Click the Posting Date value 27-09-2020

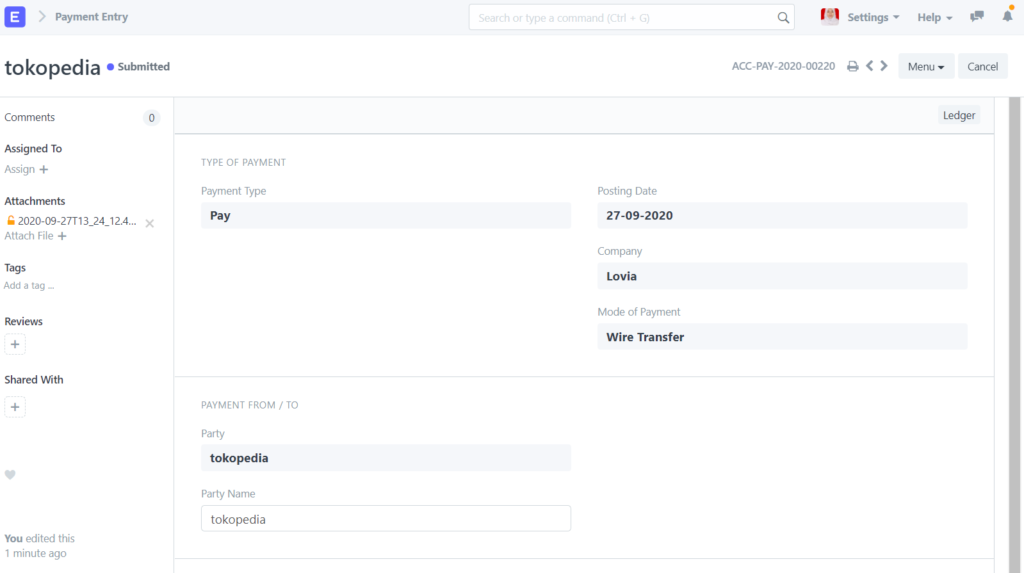(x=782, y=216)
